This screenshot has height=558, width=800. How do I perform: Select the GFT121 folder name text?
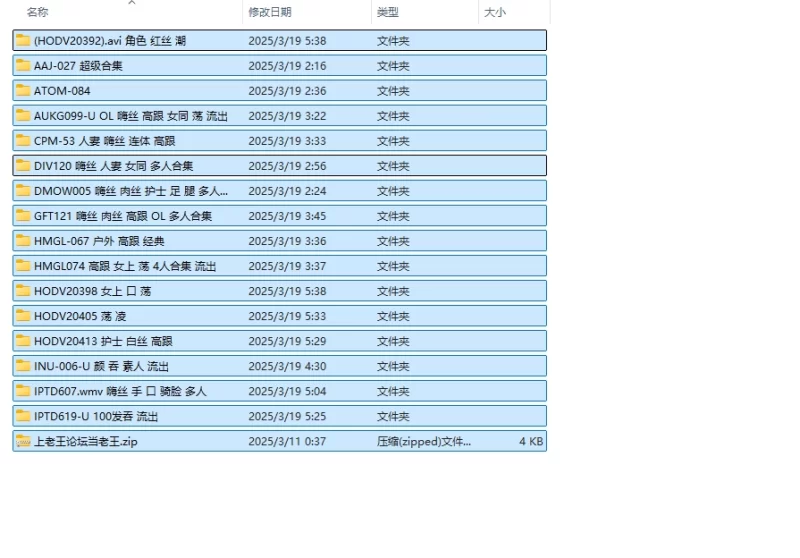click(x=123, y=216)
